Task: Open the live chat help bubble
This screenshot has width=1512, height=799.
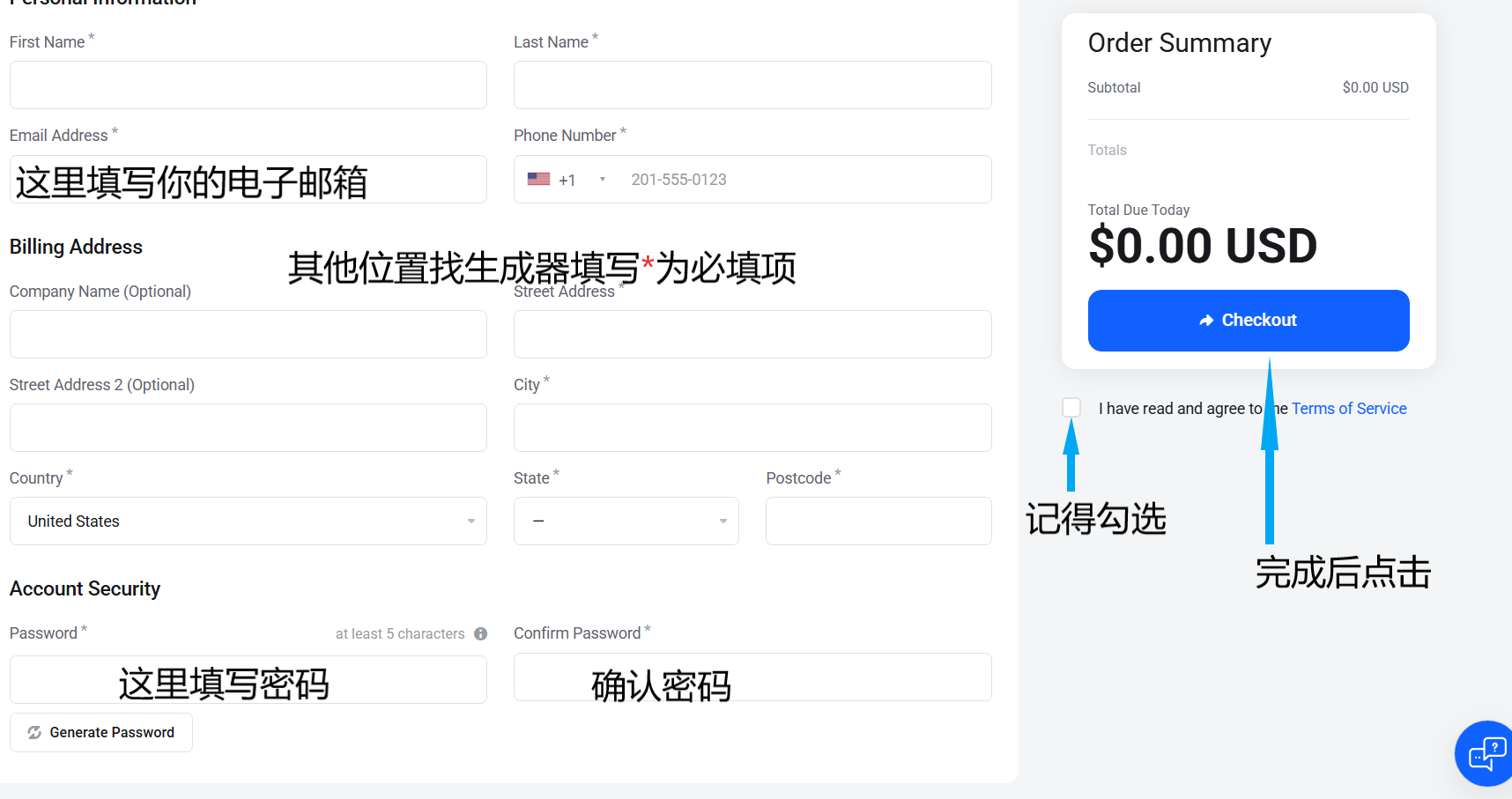Action: [x=1486, y=754]
